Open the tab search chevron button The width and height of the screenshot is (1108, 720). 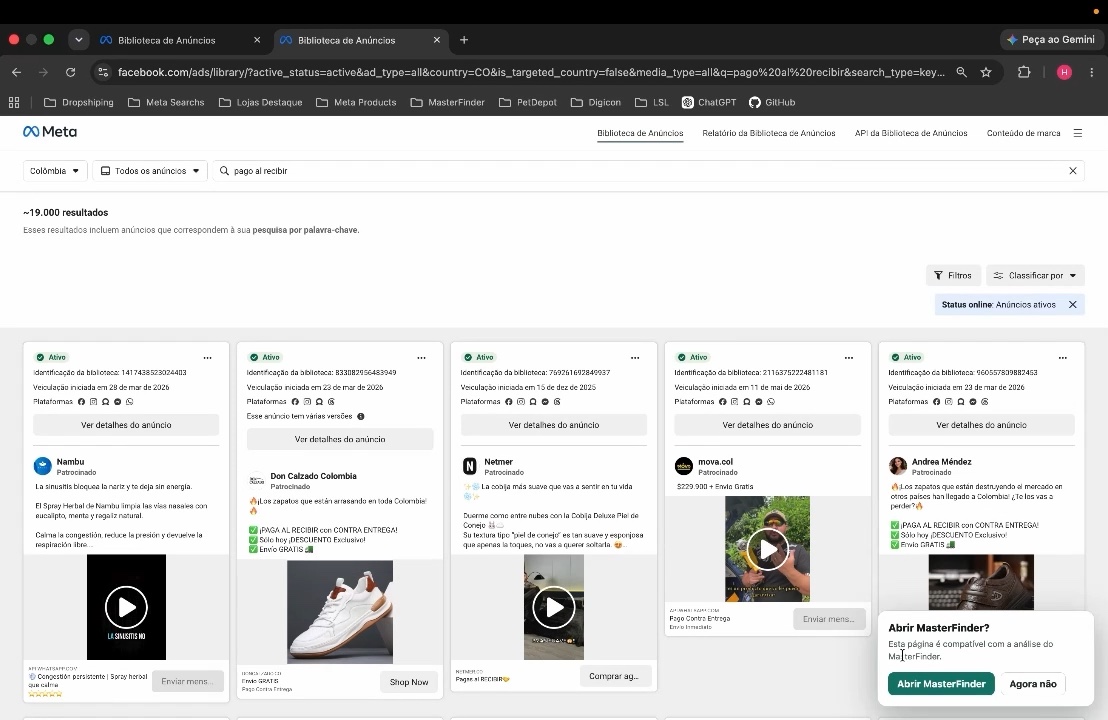click(x=78, y=40)
